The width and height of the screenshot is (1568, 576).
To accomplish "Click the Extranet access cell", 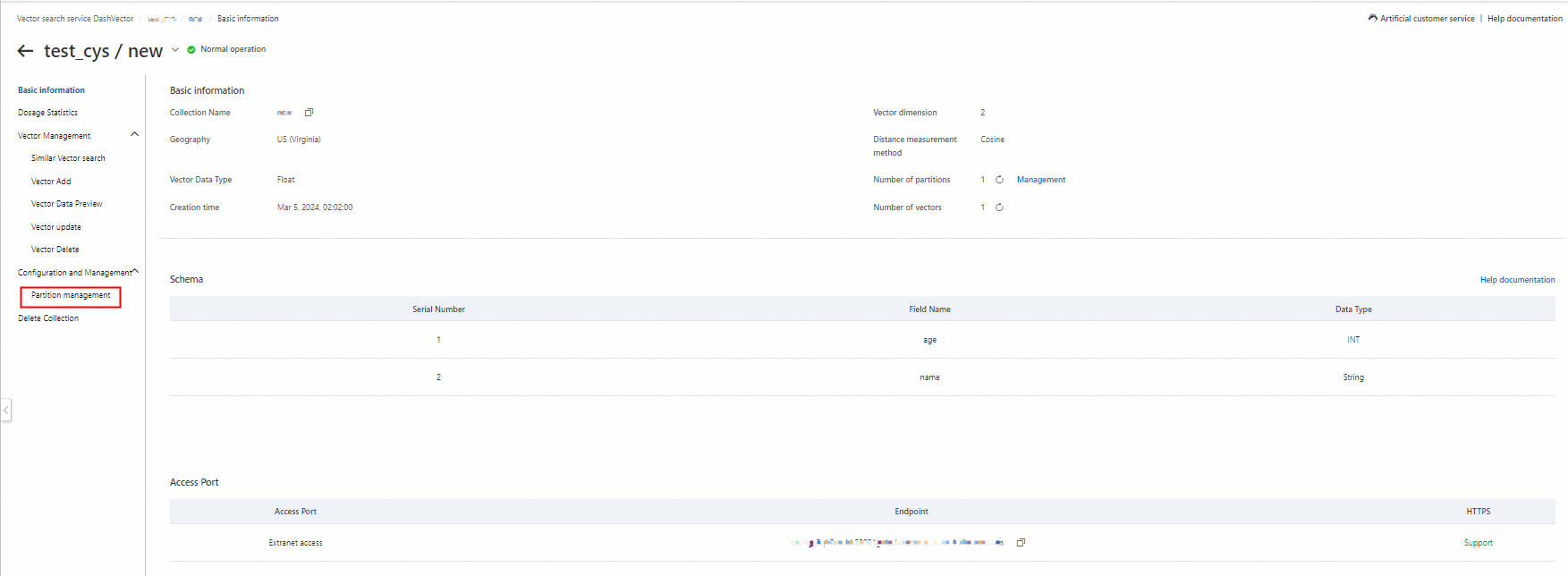I will click(295, 543).
